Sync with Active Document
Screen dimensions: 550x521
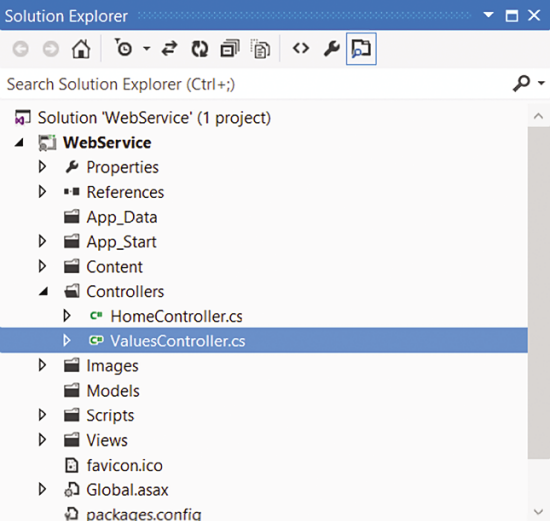pos(169,49)
